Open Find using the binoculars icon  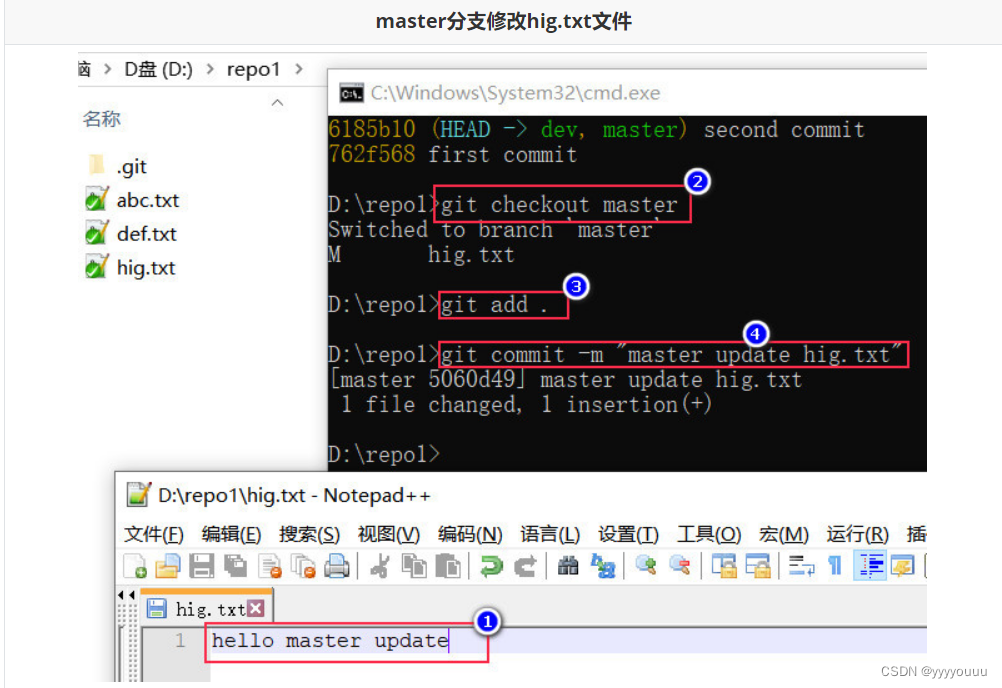click(567, 566)
